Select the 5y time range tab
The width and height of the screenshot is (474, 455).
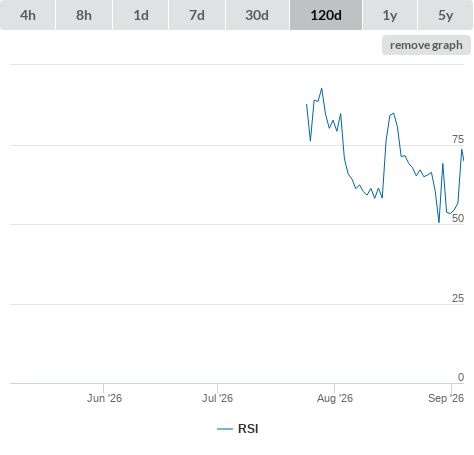tap(445, 15)
